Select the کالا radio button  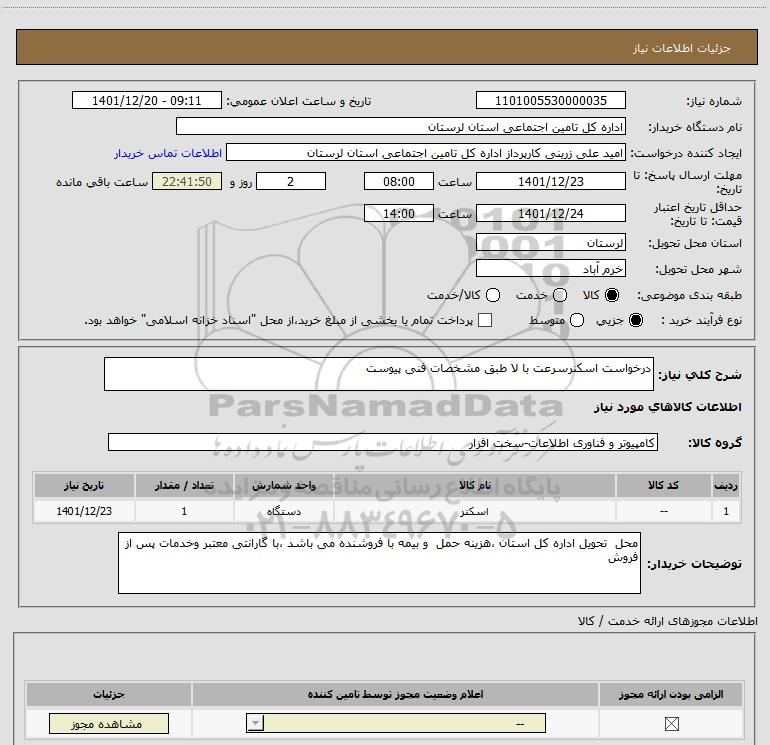pos(612,295)
